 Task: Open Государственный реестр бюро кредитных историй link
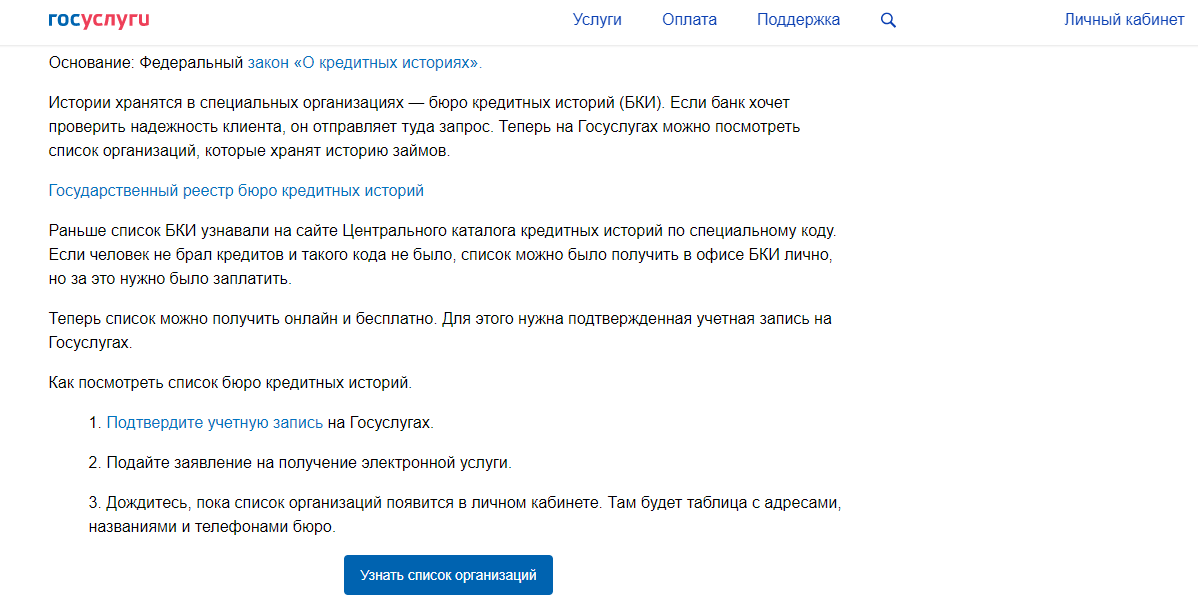pyautogui.click(x=236, y=190)
